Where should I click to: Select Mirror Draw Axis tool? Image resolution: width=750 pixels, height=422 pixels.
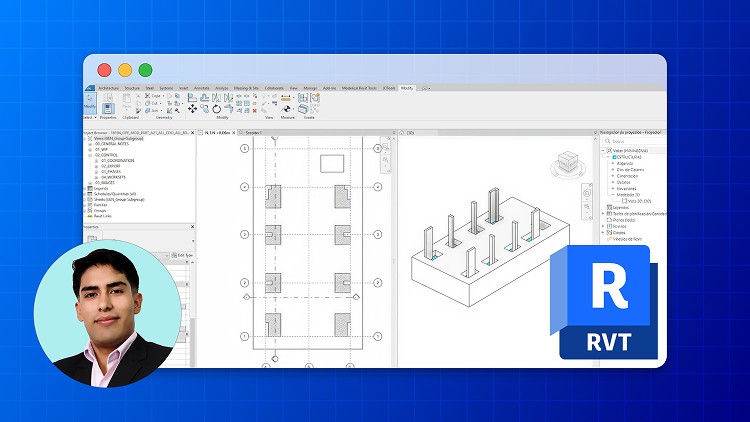tap(228, 97)
